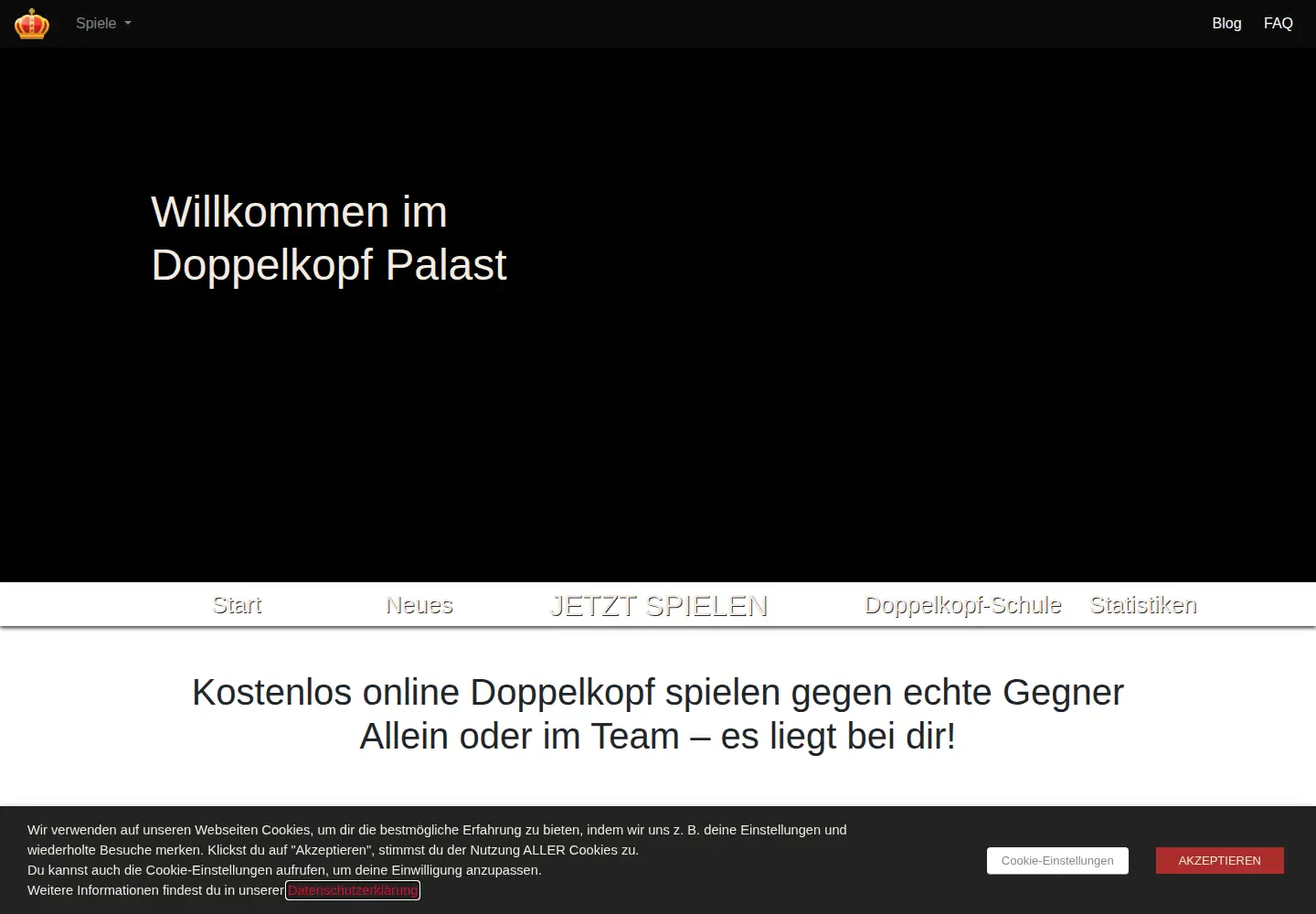Viewport: 1316px width, 914px height.
Task: Click the Willkommen im Doppelkopf Palast heading
Action: click(x=329, y=239)
